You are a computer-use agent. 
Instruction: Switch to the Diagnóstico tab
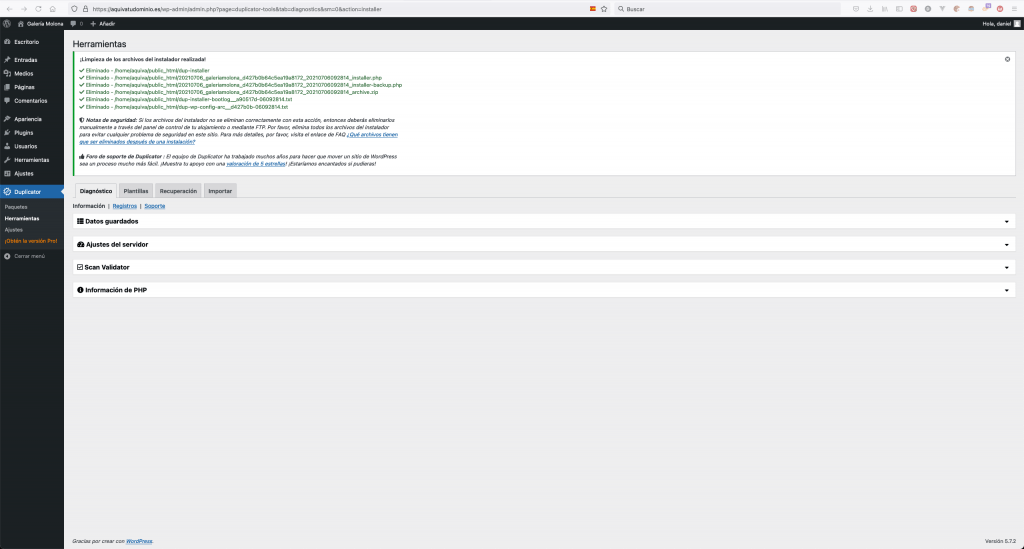click(96, 191)
